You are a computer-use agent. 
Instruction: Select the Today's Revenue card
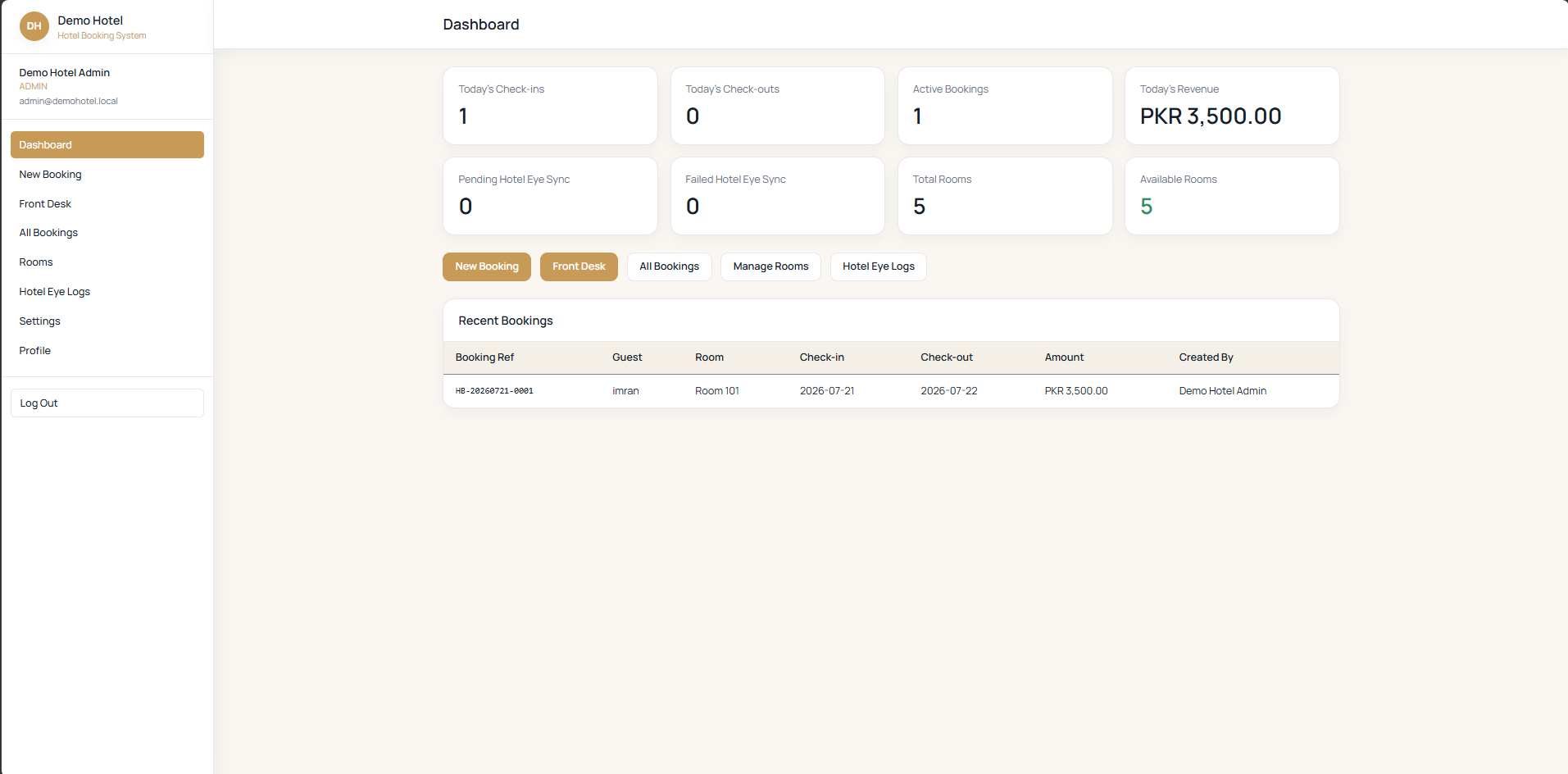point(1232,106)
